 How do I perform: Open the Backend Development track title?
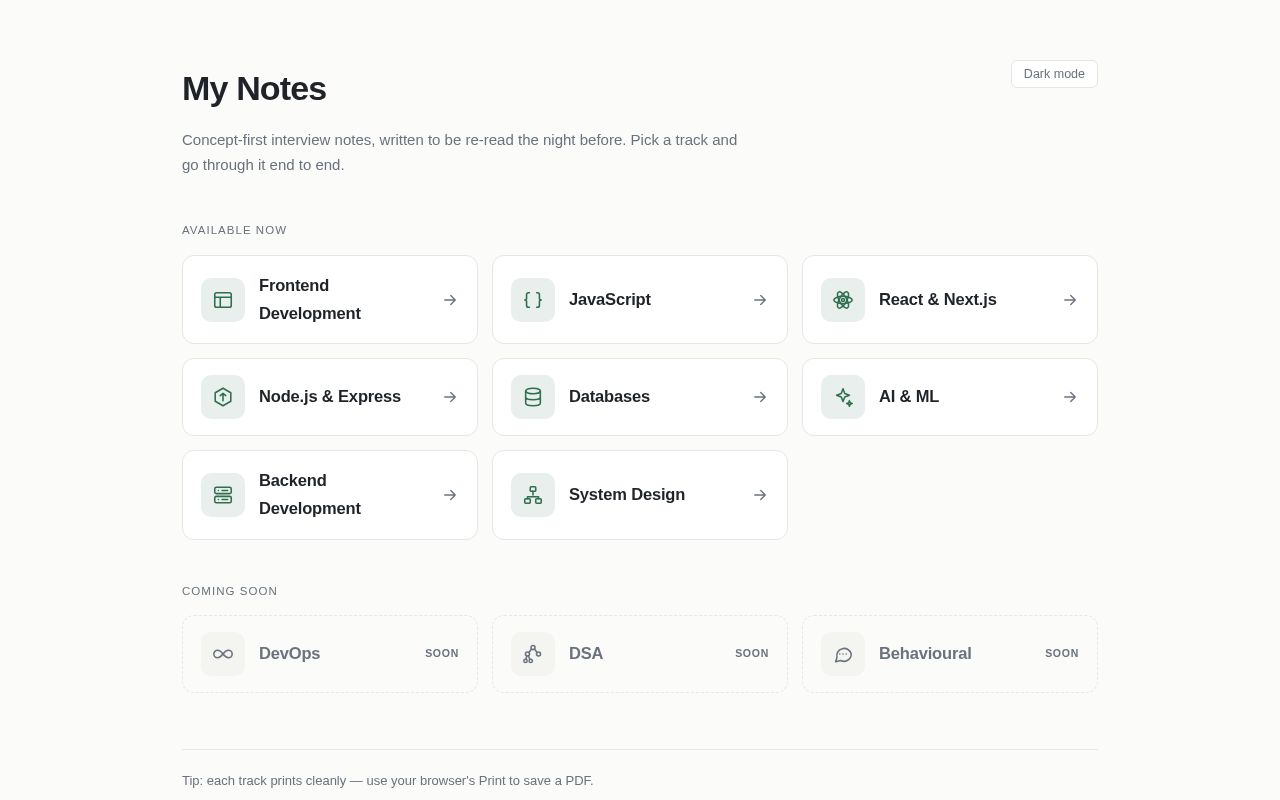pyautogui.click(x=310, y=495)
